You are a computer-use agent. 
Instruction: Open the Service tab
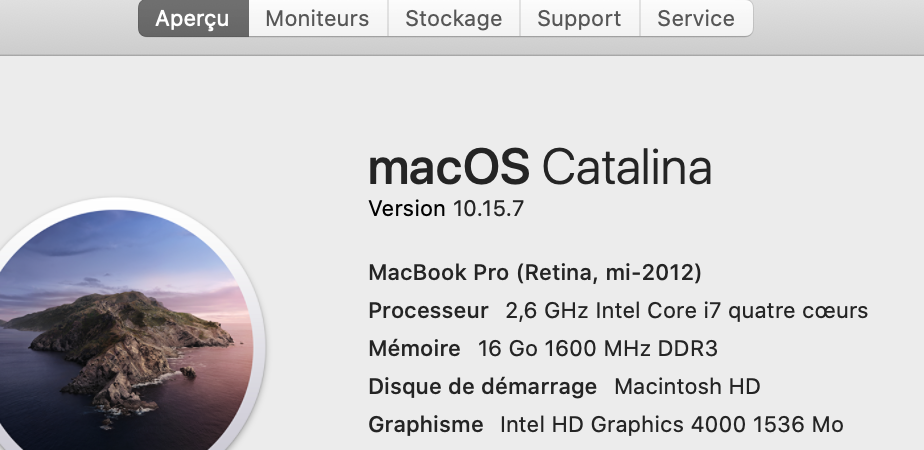(x=695, y=18)
